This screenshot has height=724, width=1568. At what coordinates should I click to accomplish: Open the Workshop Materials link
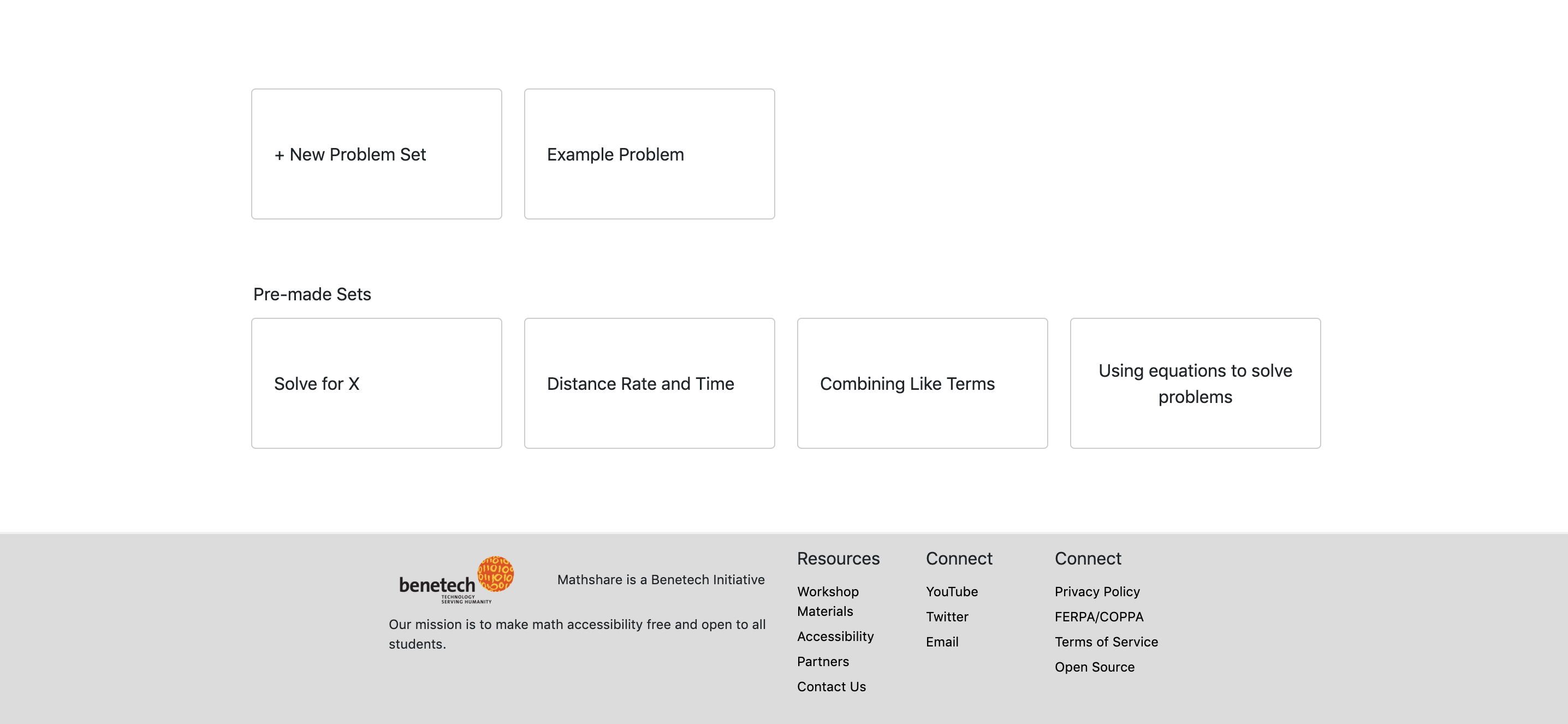[827, 601]
